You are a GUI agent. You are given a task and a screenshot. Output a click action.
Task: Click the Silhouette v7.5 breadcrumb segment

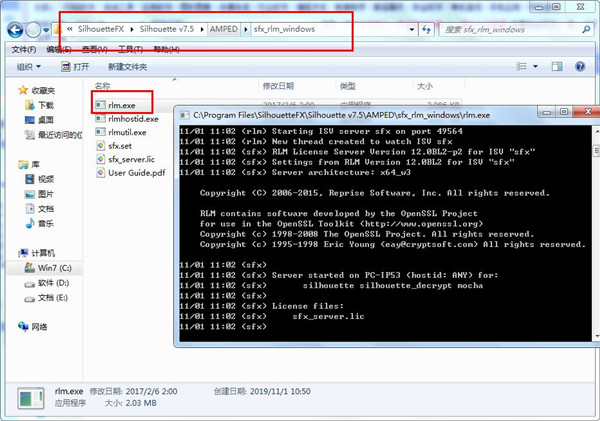pyautogui.click(x=166, y=29)
